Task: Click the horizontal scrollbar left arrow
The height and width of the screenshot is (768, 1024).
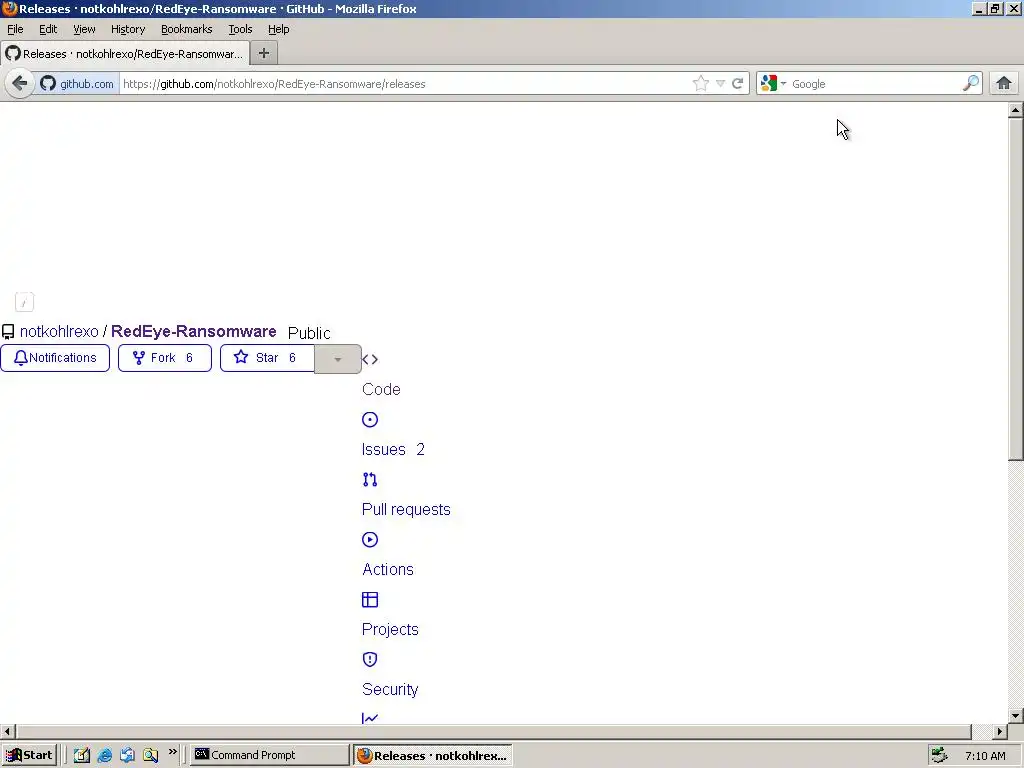Action: point(7,731)
